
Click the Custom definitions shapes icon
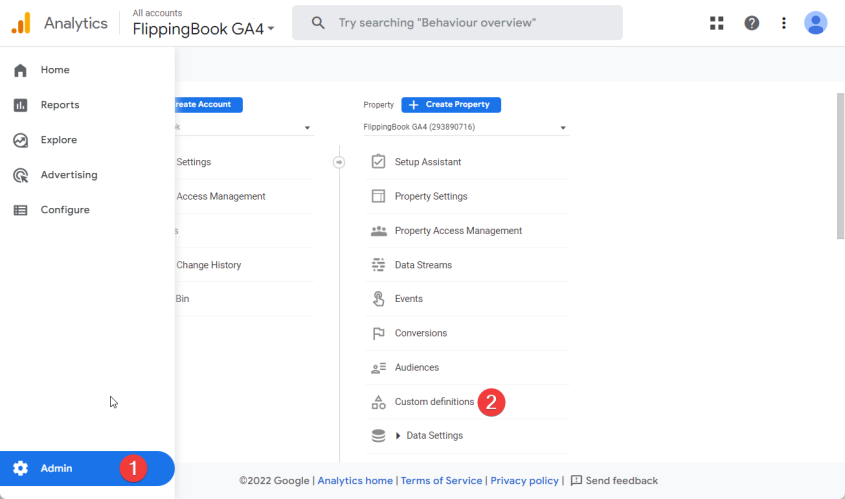(378, 402)
